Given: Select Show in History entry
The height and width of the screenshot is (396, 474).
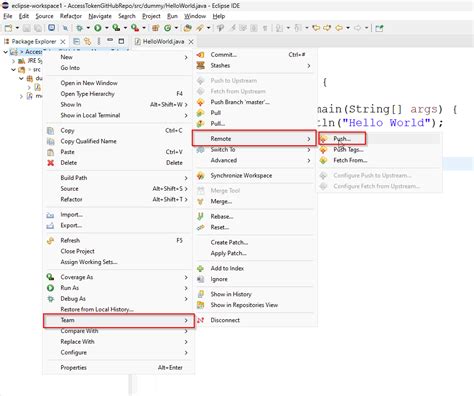Looking at the screenshot, I should point(255,294).
